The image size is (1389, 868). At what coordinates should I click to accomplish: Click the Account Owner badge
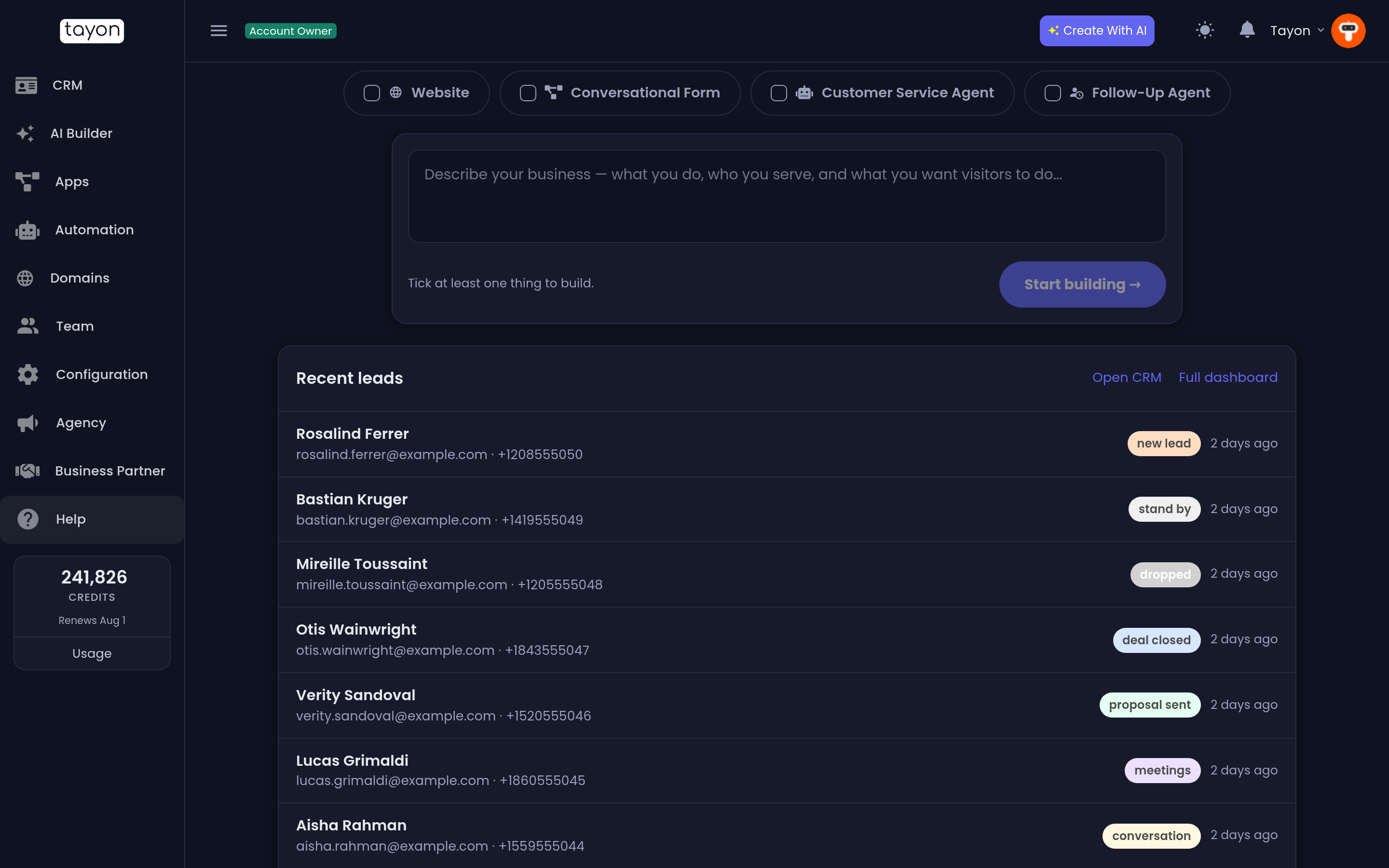290,31
